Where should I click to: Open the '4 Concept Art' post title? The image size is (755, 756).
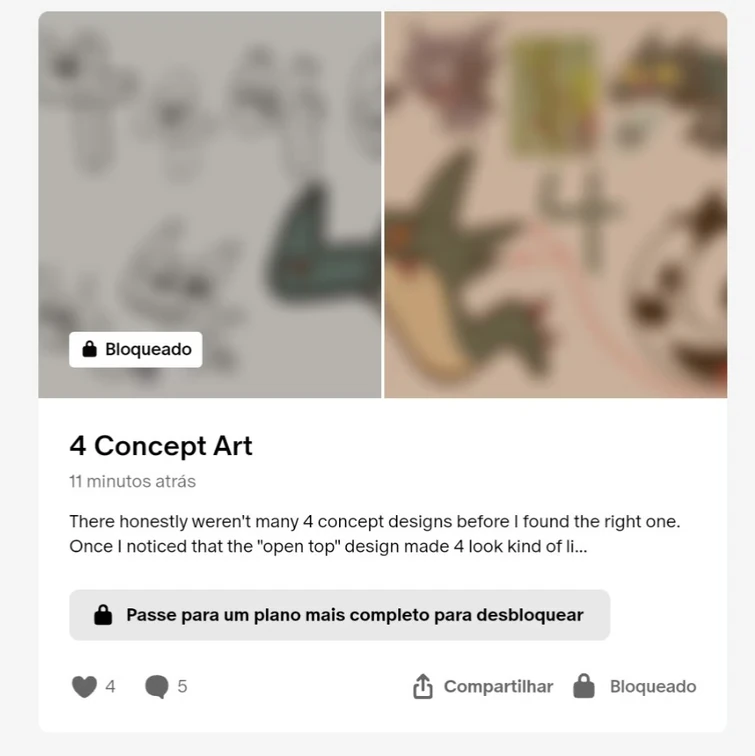[161, 446]
